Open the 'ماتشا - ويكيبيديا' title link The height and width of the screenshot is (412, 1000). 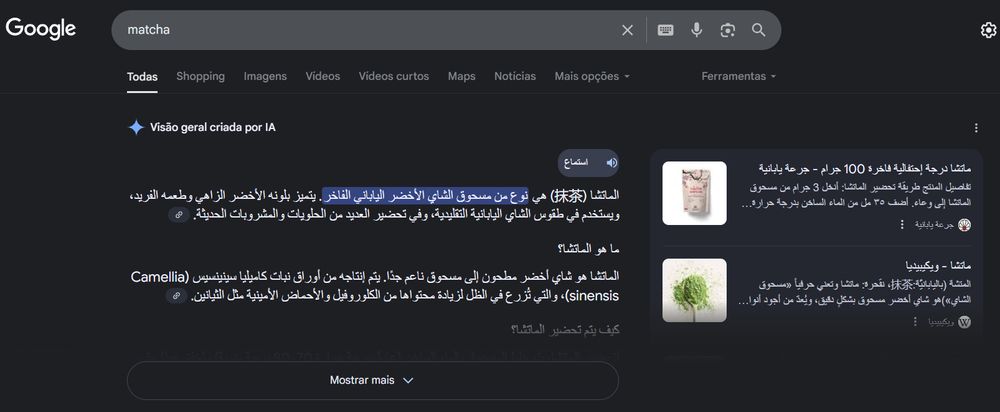click(x=938, y=265)
